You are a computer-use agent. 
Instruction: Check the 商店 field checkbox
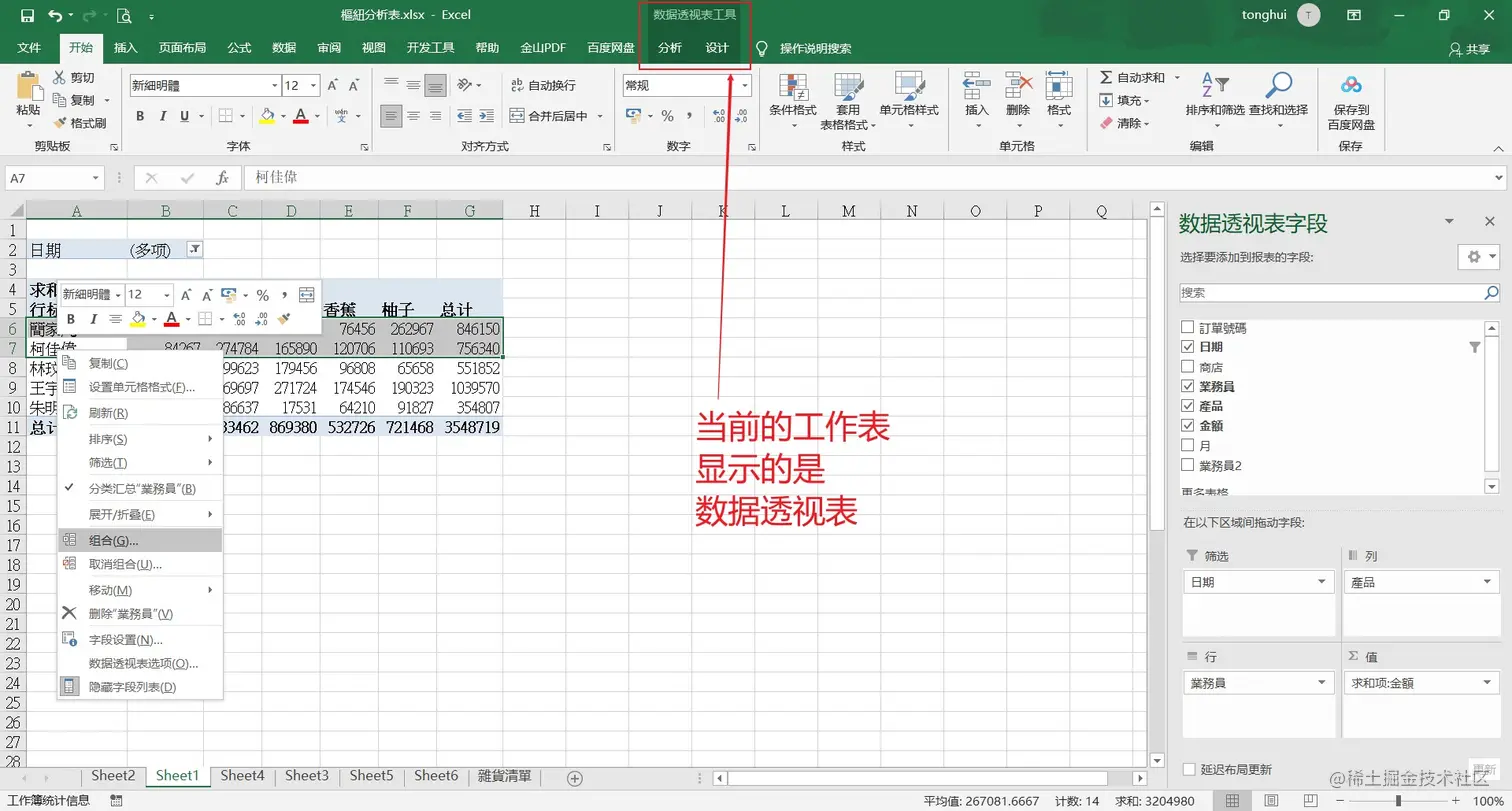[x=1188, y=367]
